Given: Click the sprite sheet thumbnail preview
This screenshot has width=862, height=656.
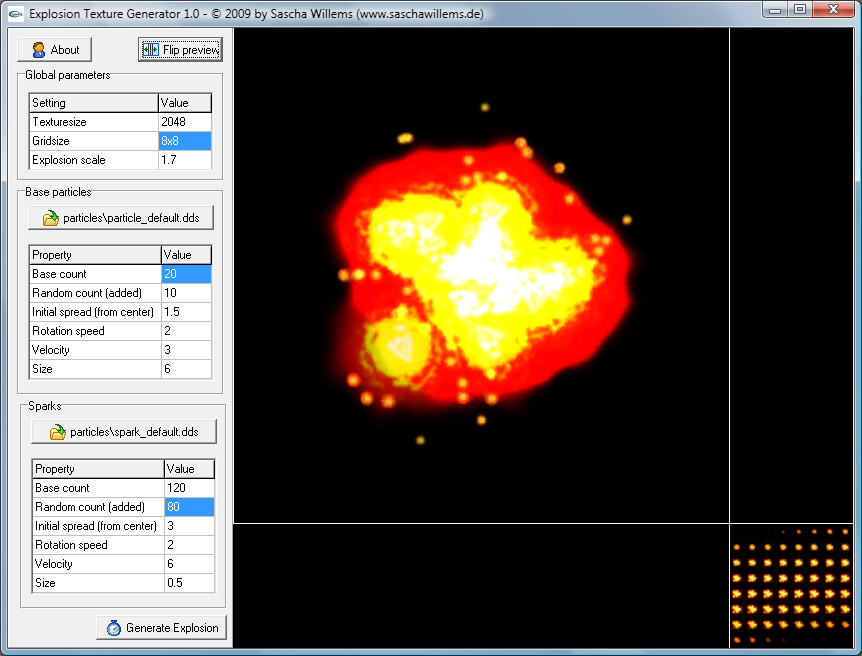Looking at the screenshot, I should [791, 585].
